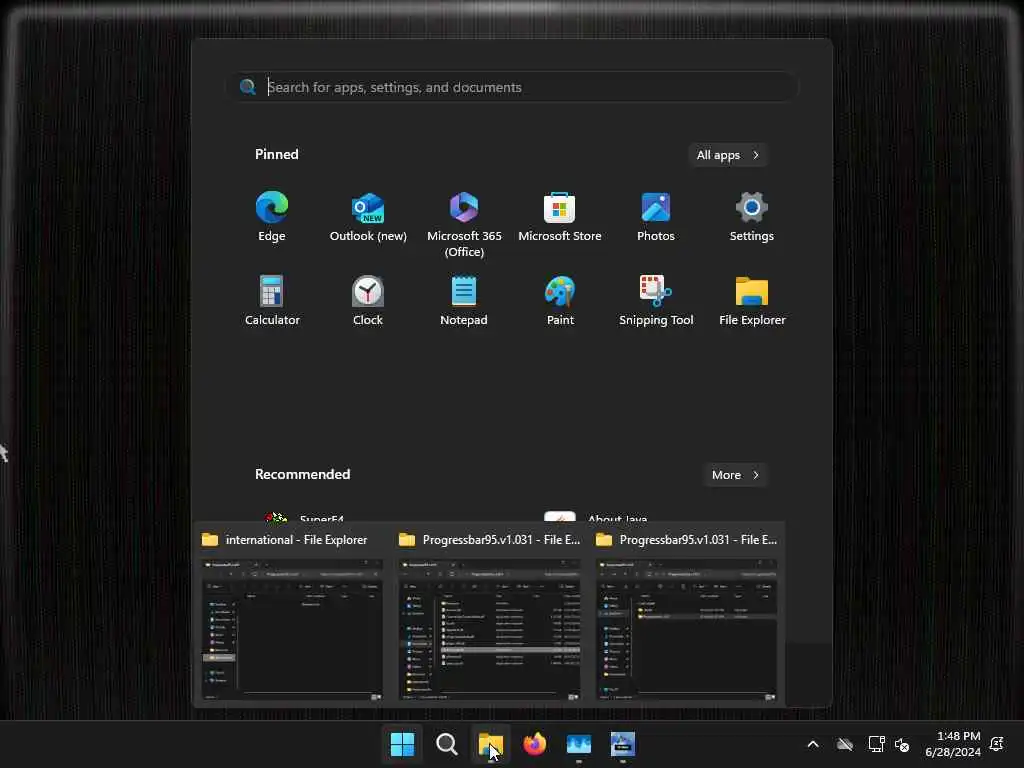
Task: Open the network status tray icon
Action: [876, 744]
